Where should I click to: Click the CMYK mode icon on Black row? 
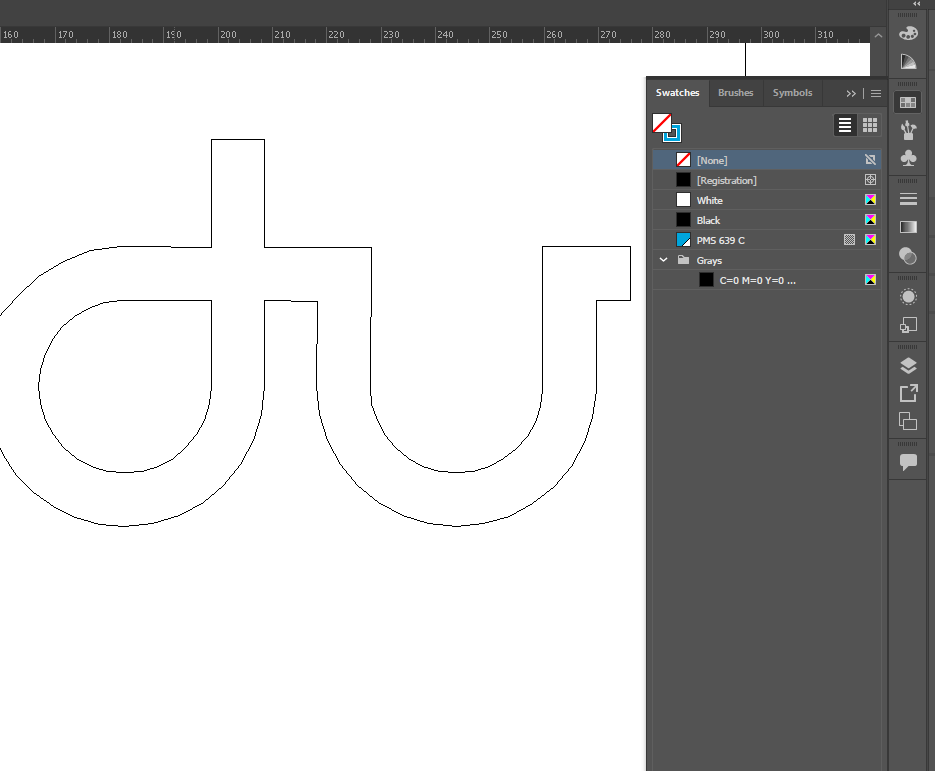870,219
